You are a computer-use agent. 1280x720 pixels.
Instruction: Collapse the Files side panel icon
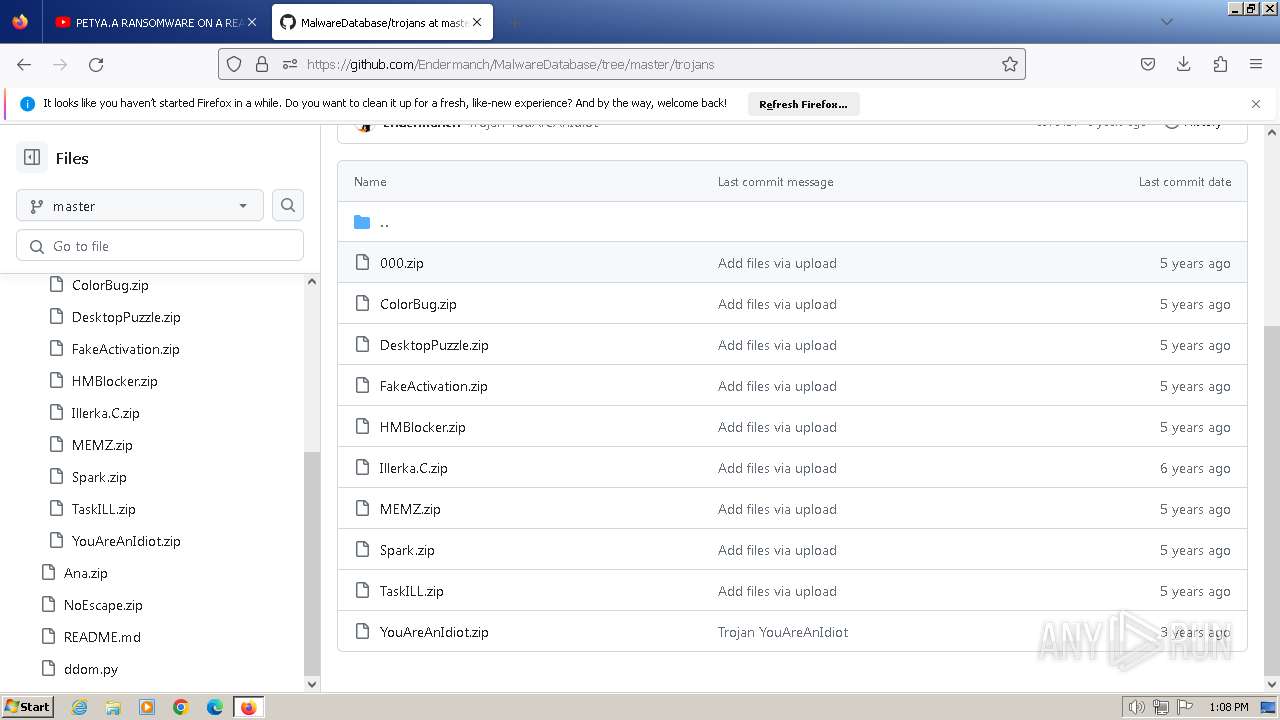point(32,158)
